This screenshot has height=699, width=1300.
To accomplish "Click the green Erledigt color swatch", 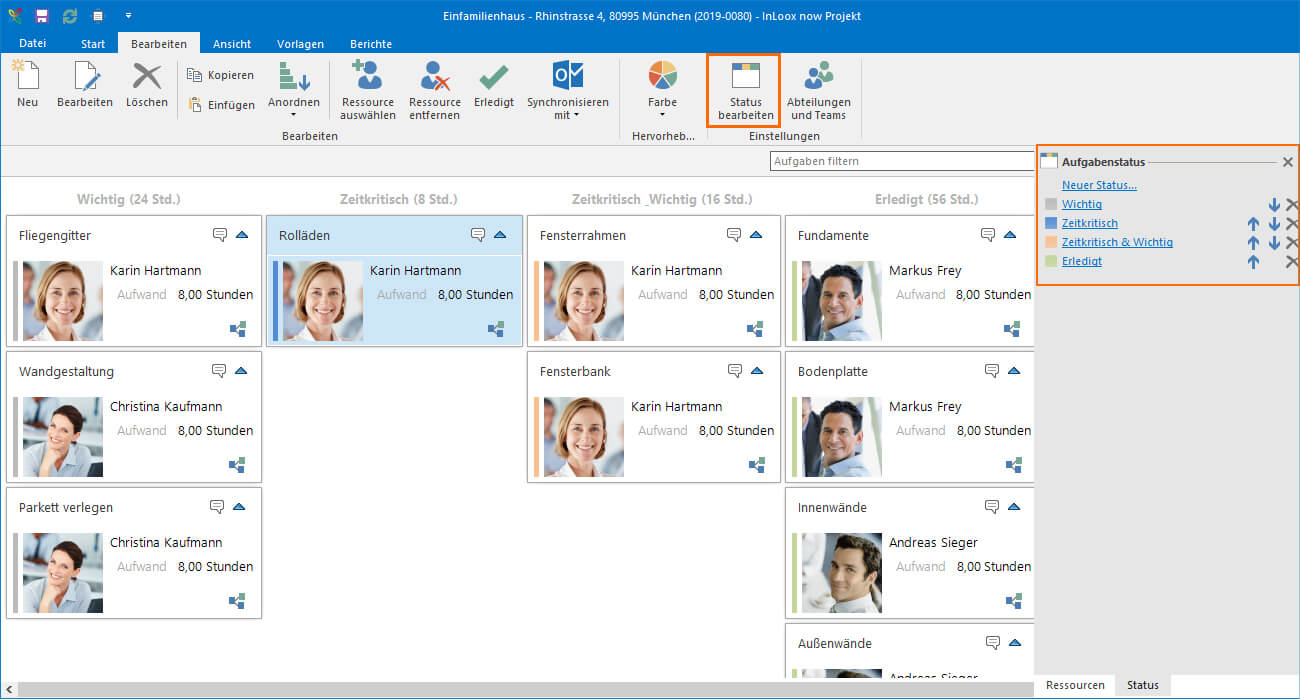I will pos(1050,261).
